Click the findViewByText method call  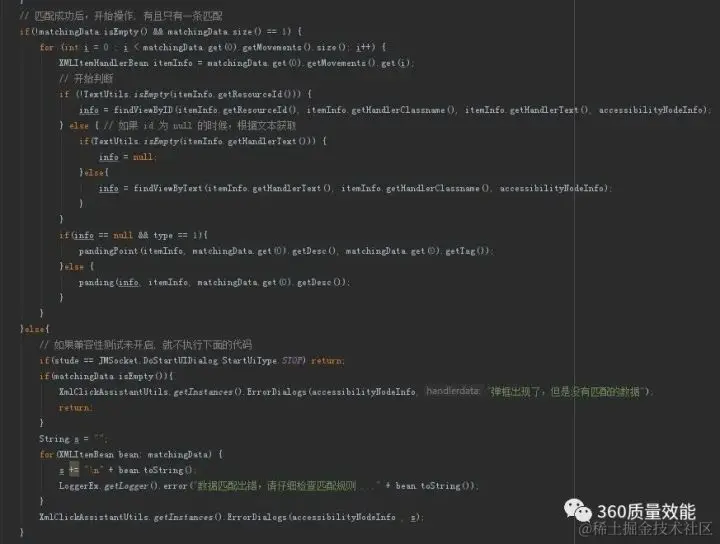click(168, 188)
